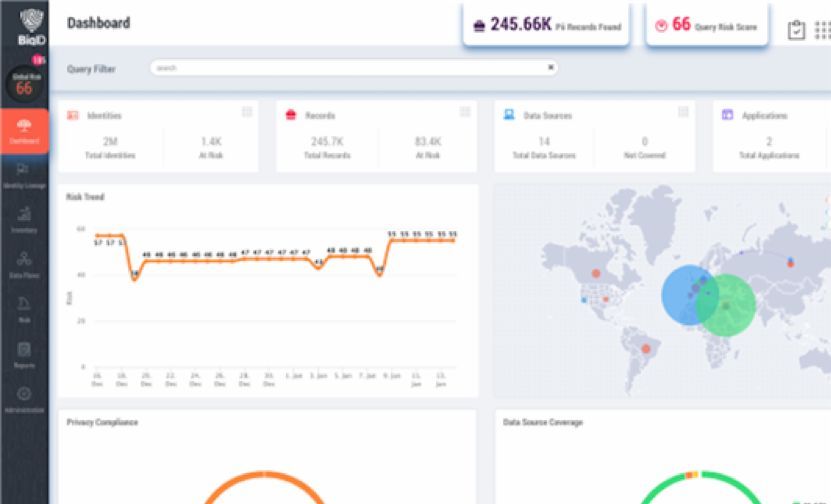831x504 pixels.
Task: Click the 245.66K PII Records Found card
Action: (546, 24)
